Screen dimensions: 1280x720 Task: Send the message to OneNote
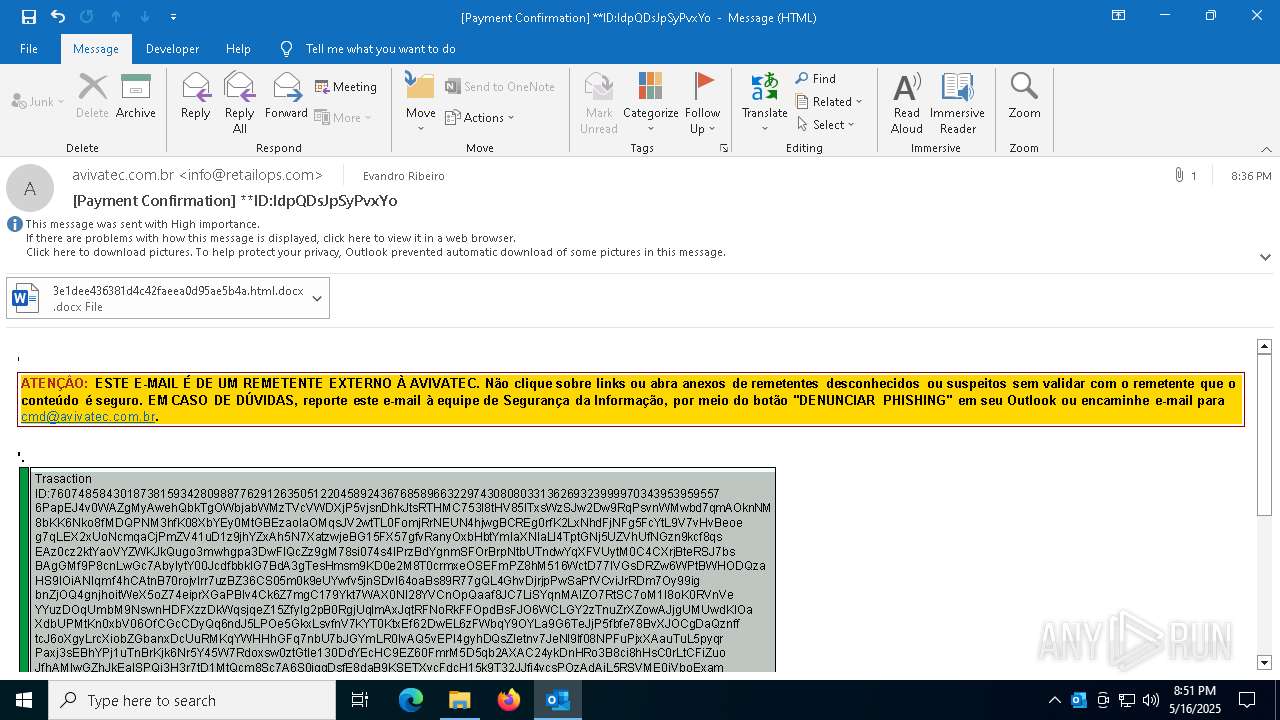tap(500, 87)
